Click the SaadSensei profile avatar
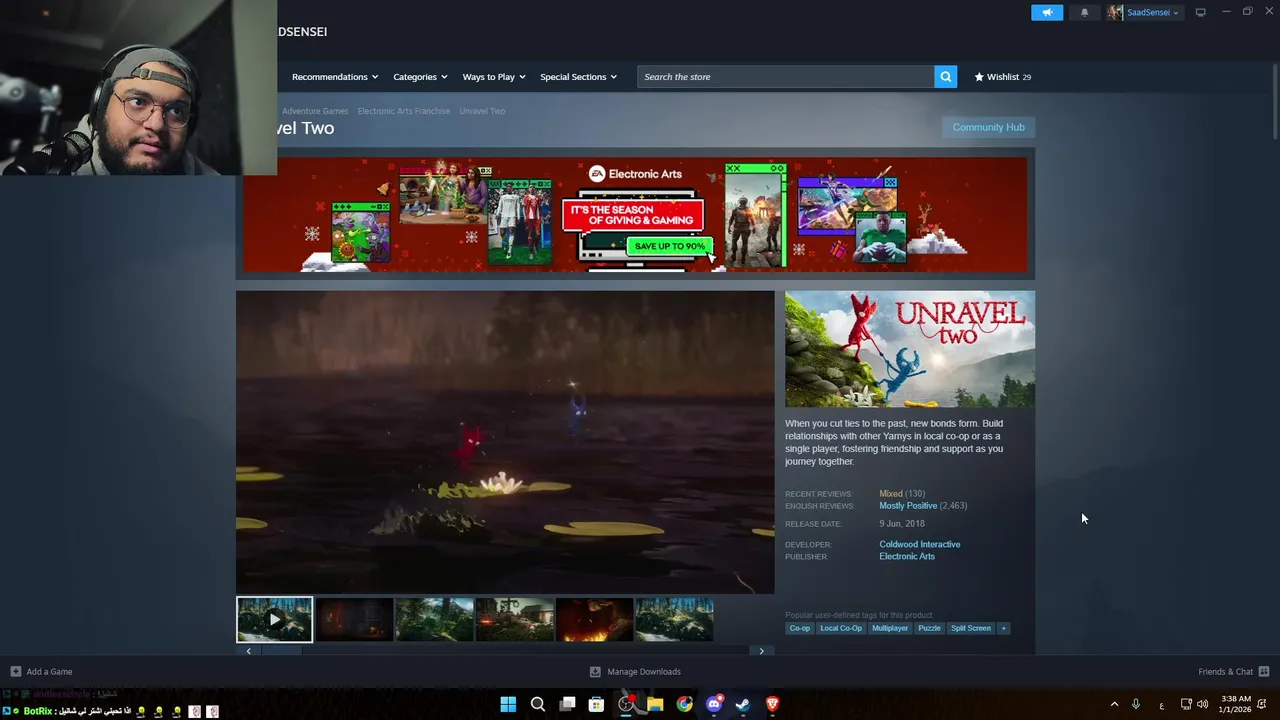 click(x=1115, y=12)
